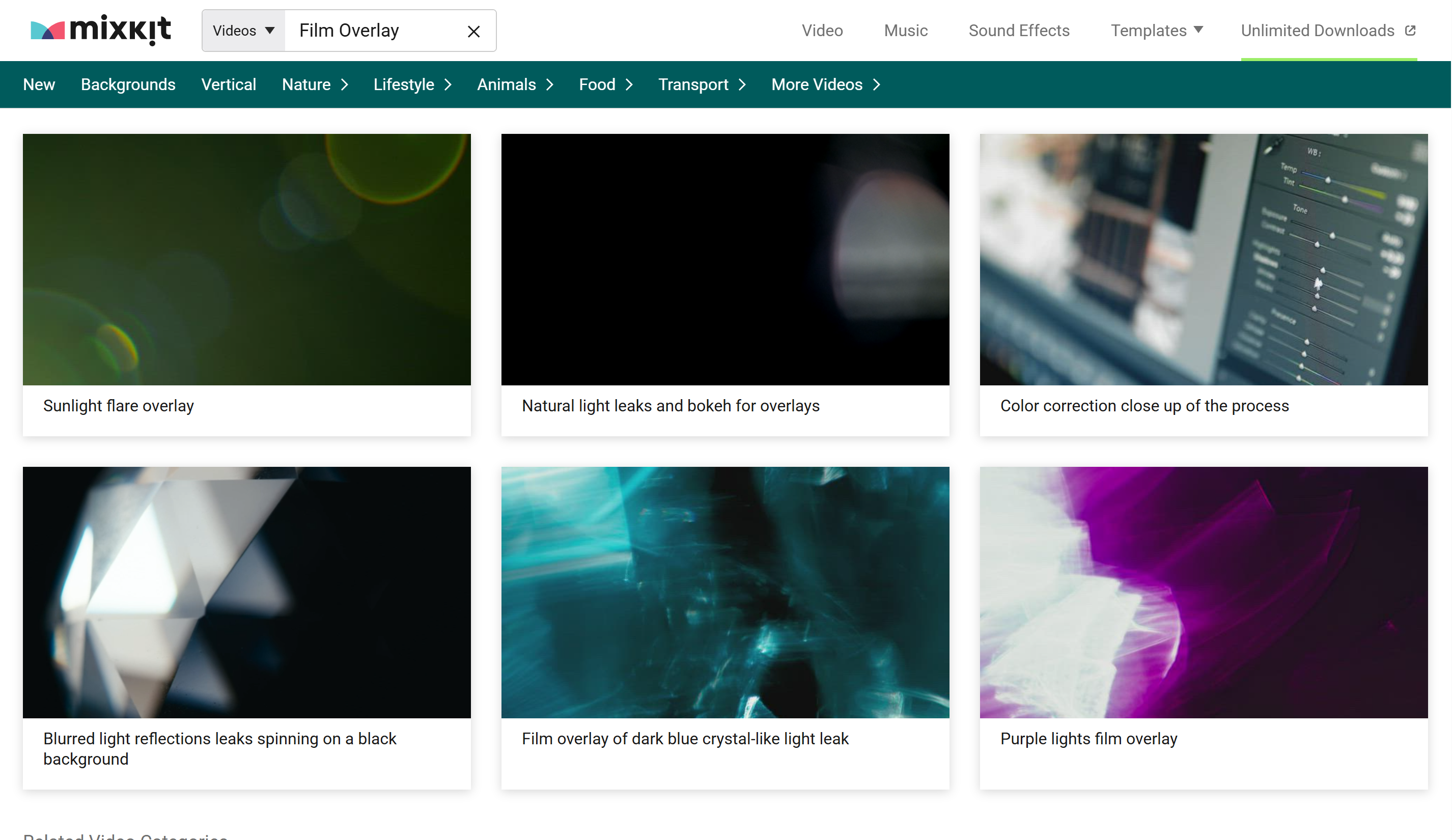1452x840 pixels.
Task: Expand the Food category chevron
Action: click(x=629, y=85)
